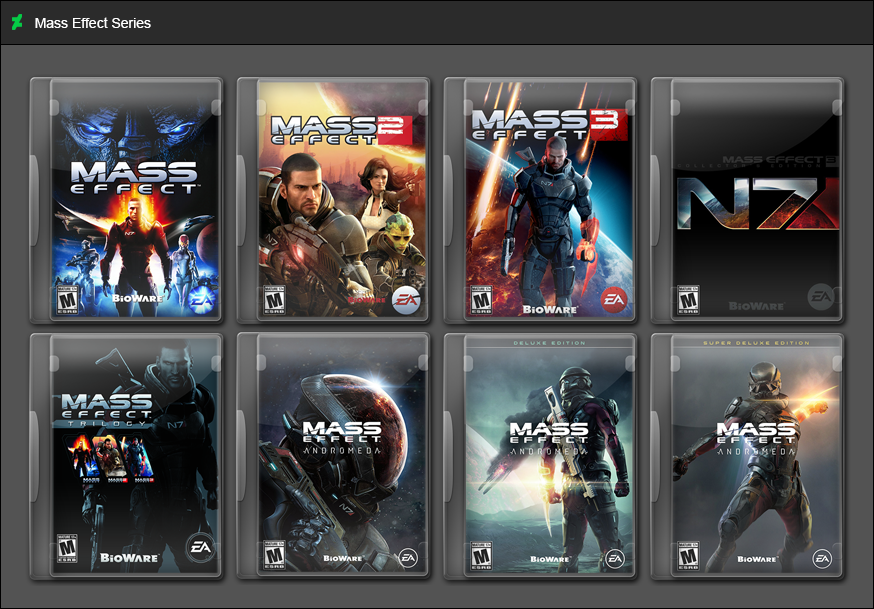Viewport: 874px width, 609px height.
Task: Select the N7 Collector's Edition case icon
Action: click(757, 198)
